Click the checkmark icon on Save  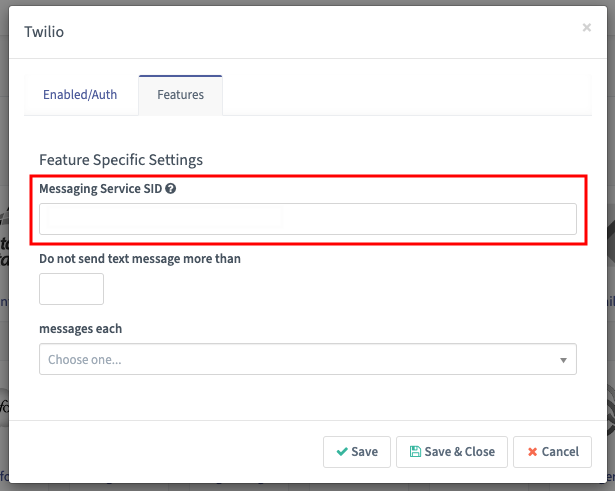pos(342,452)
